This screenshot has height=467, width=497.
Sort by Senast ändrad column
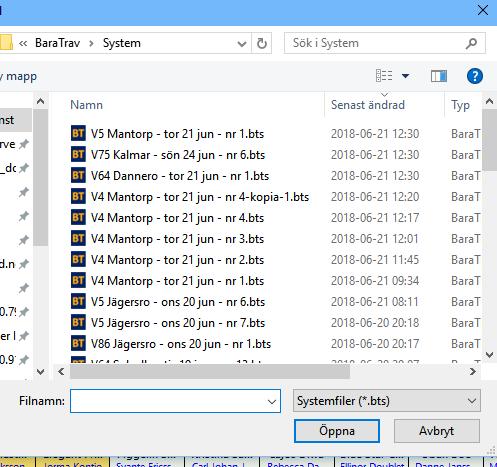click(x=368, y=105)
